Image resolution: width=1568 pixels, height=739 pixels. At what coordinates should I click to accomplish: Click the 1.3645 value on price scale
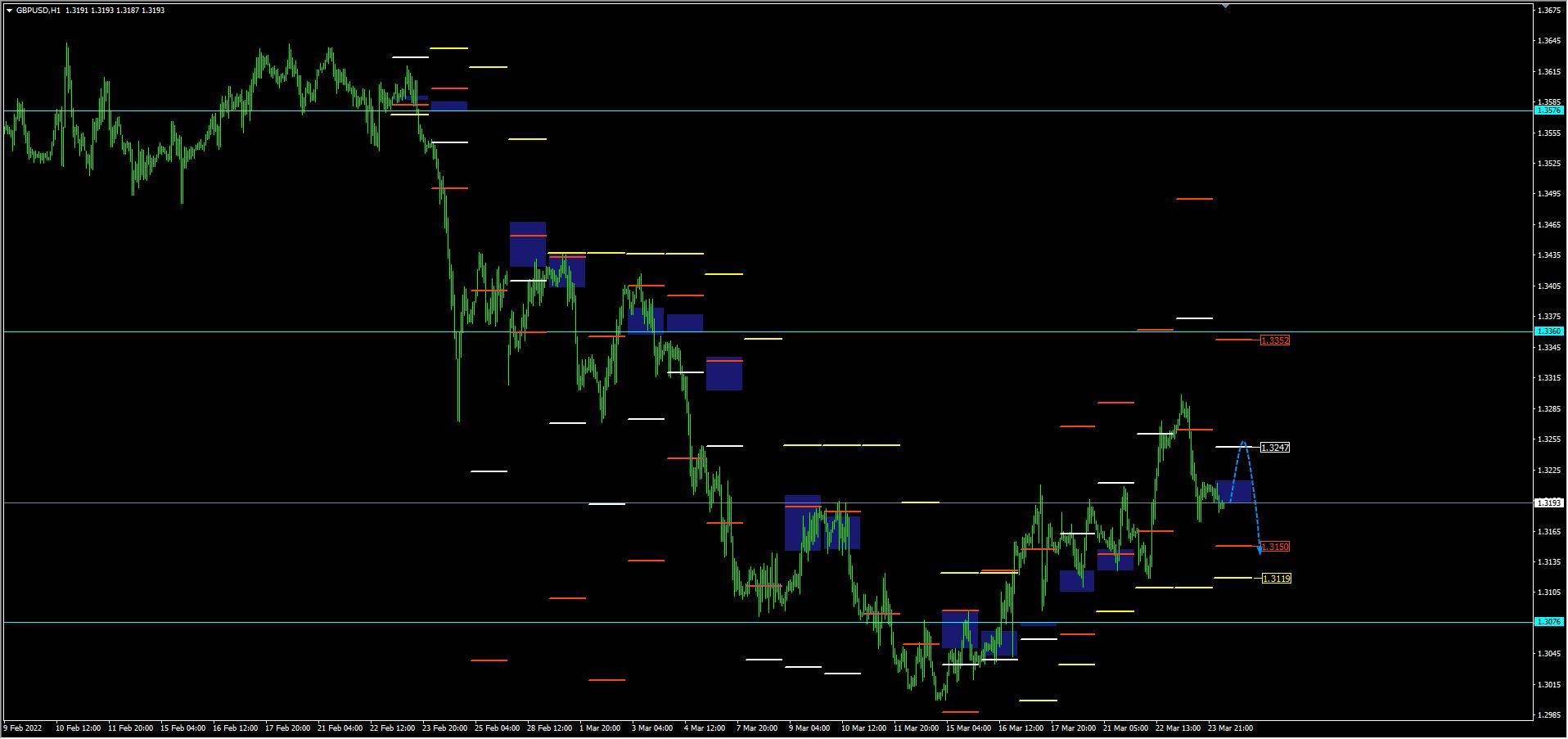tap(1548, 41)
